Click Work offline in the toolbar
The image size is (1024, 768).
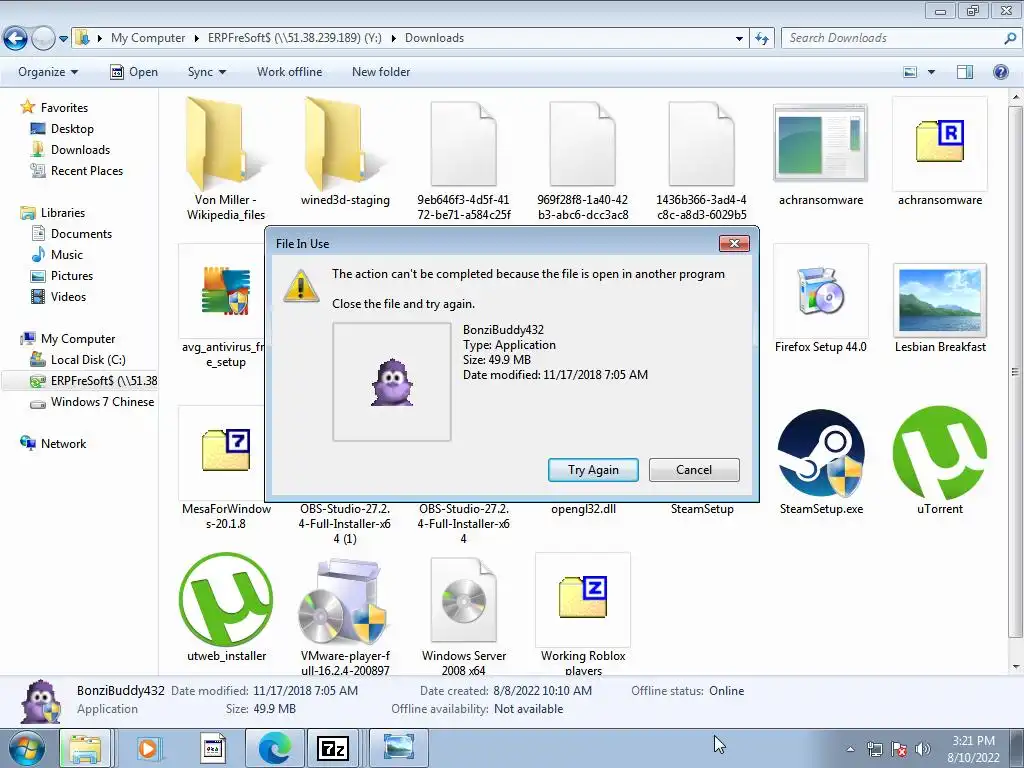289,72
